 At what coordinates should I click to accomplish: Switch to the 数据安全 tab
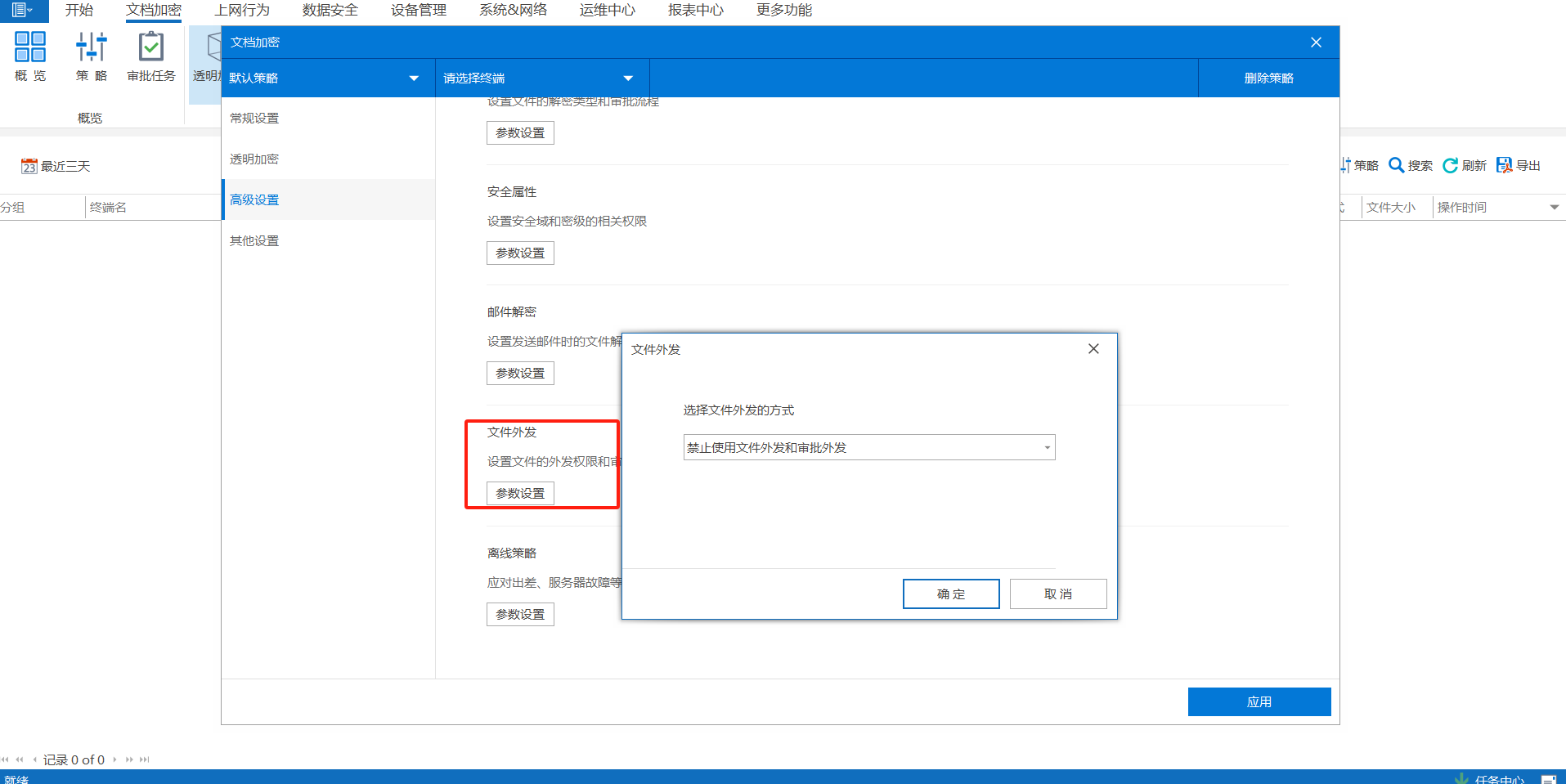(x=330, y=10)
